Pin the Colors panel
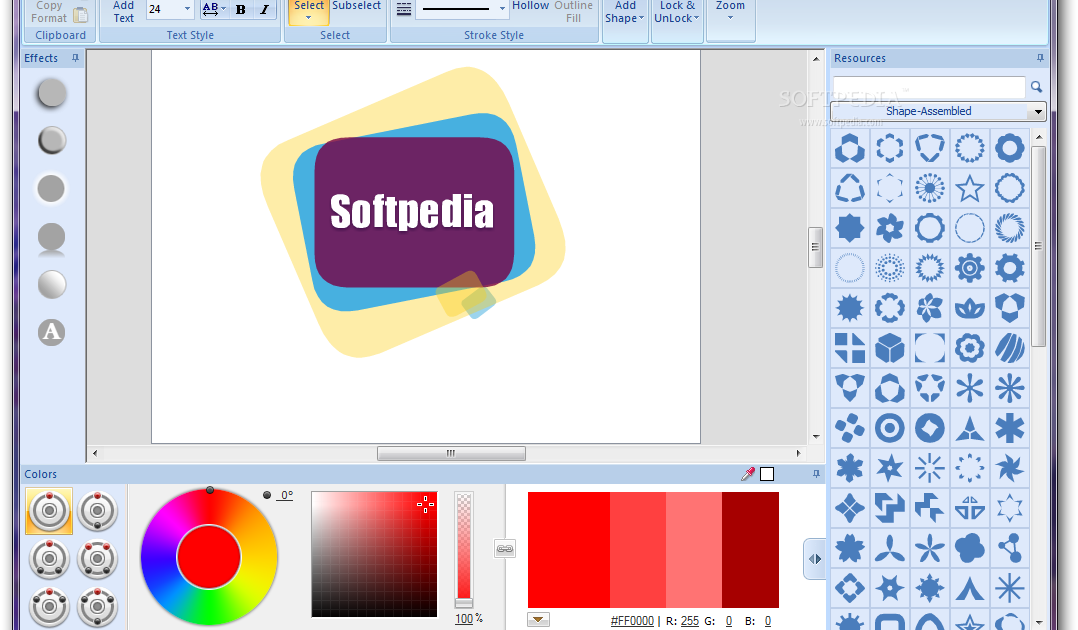The height and width of the screenshot is (630, 1078). point(816,474)
